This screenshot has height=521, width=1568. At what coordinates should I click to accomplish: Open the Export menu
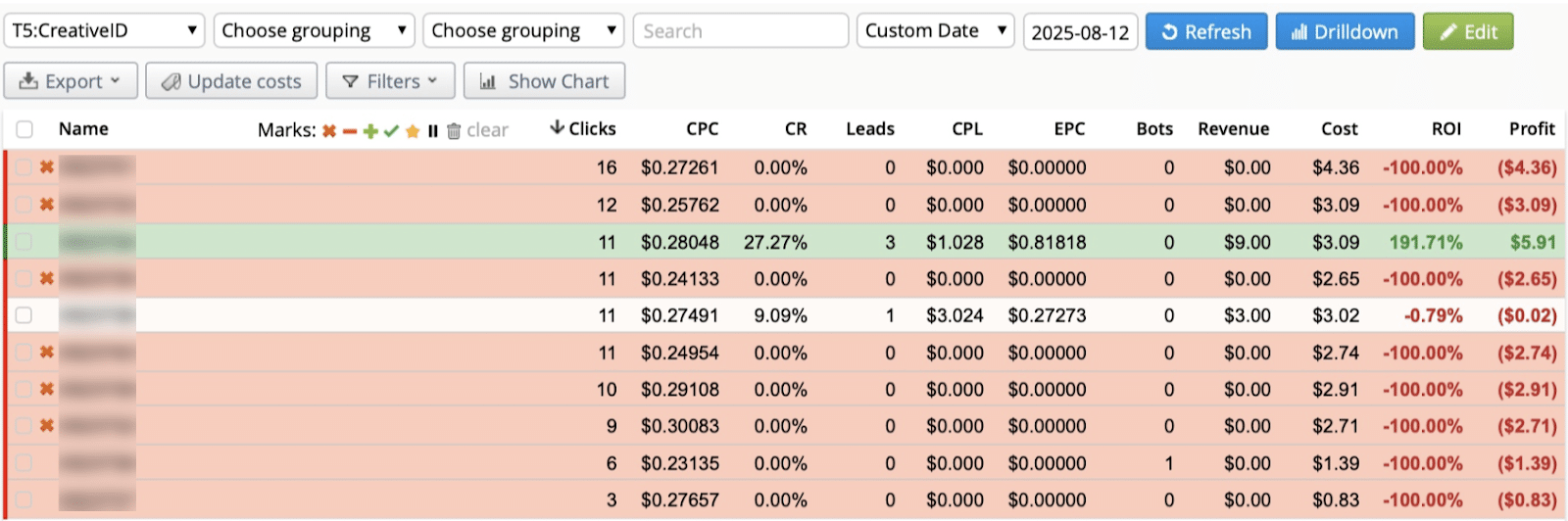71,81
